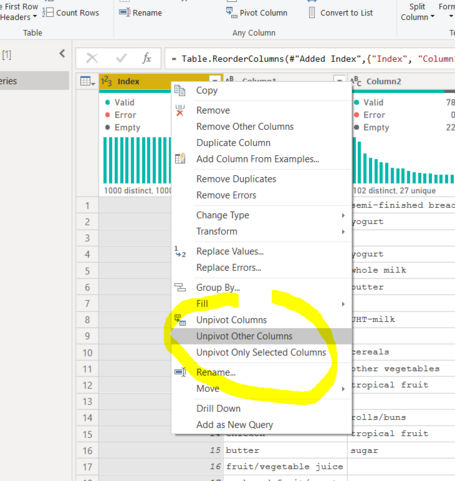455x481 pixels.
Task: Expand the Change Type submenu
Action: 343,215
